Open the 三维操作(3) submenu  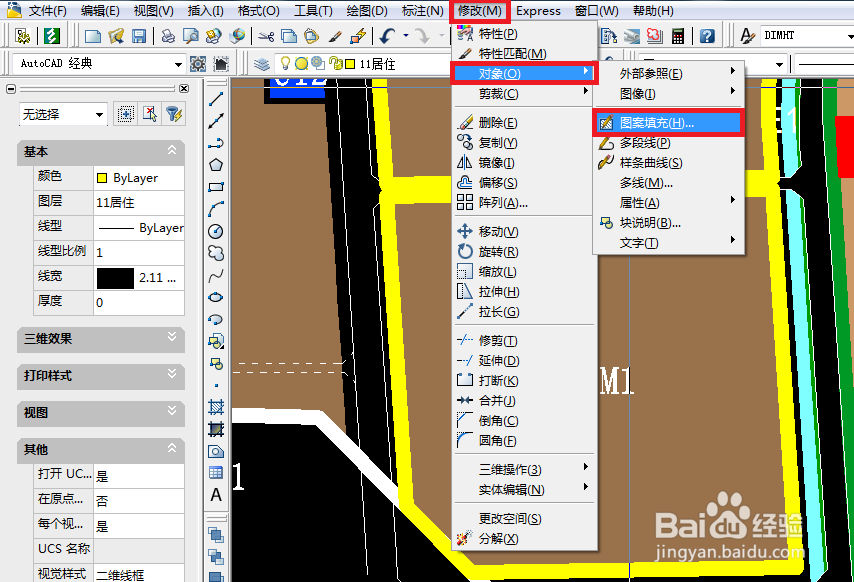[524, 470]
